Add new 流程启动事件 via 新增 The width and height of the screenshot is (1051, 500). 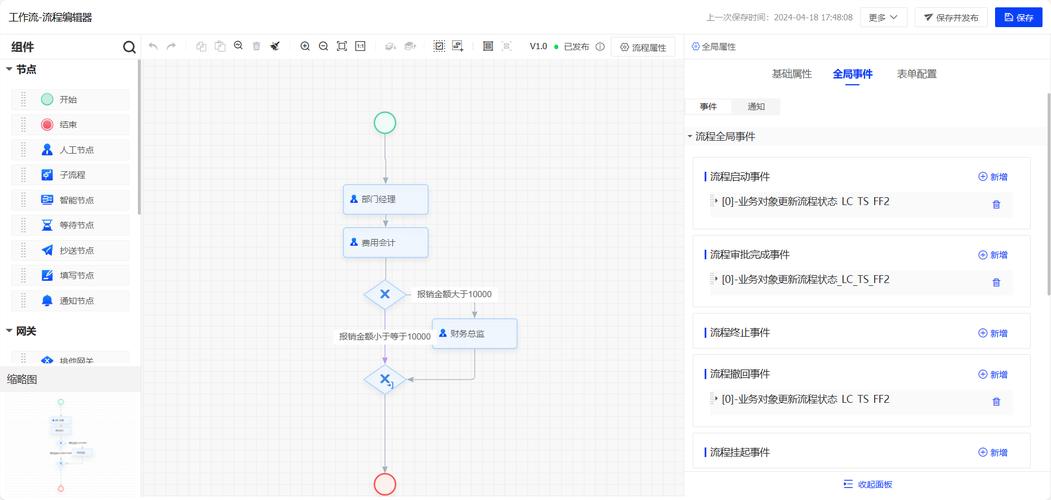[993, 177]
